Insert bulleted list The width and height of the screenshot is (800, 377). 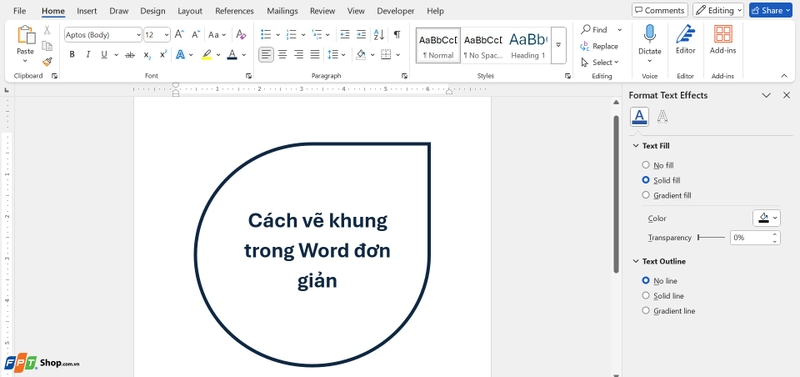tap(266, 35)
